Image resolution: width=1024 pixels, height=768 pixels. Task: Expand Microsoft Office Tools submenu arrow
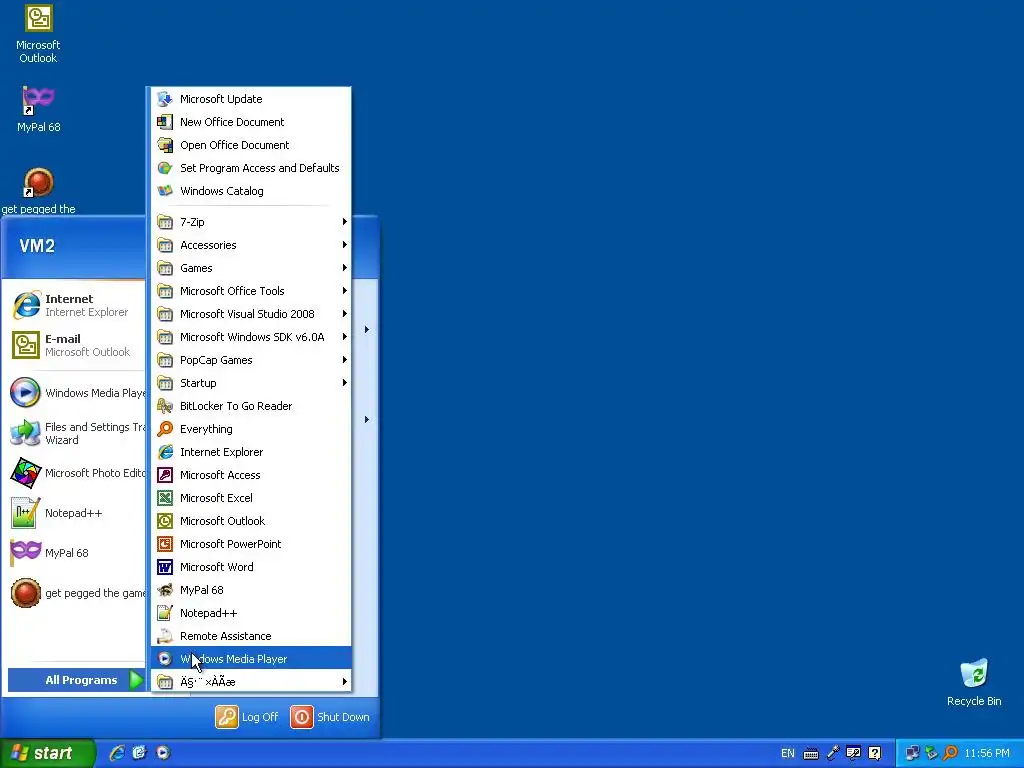tap(344, 291)
